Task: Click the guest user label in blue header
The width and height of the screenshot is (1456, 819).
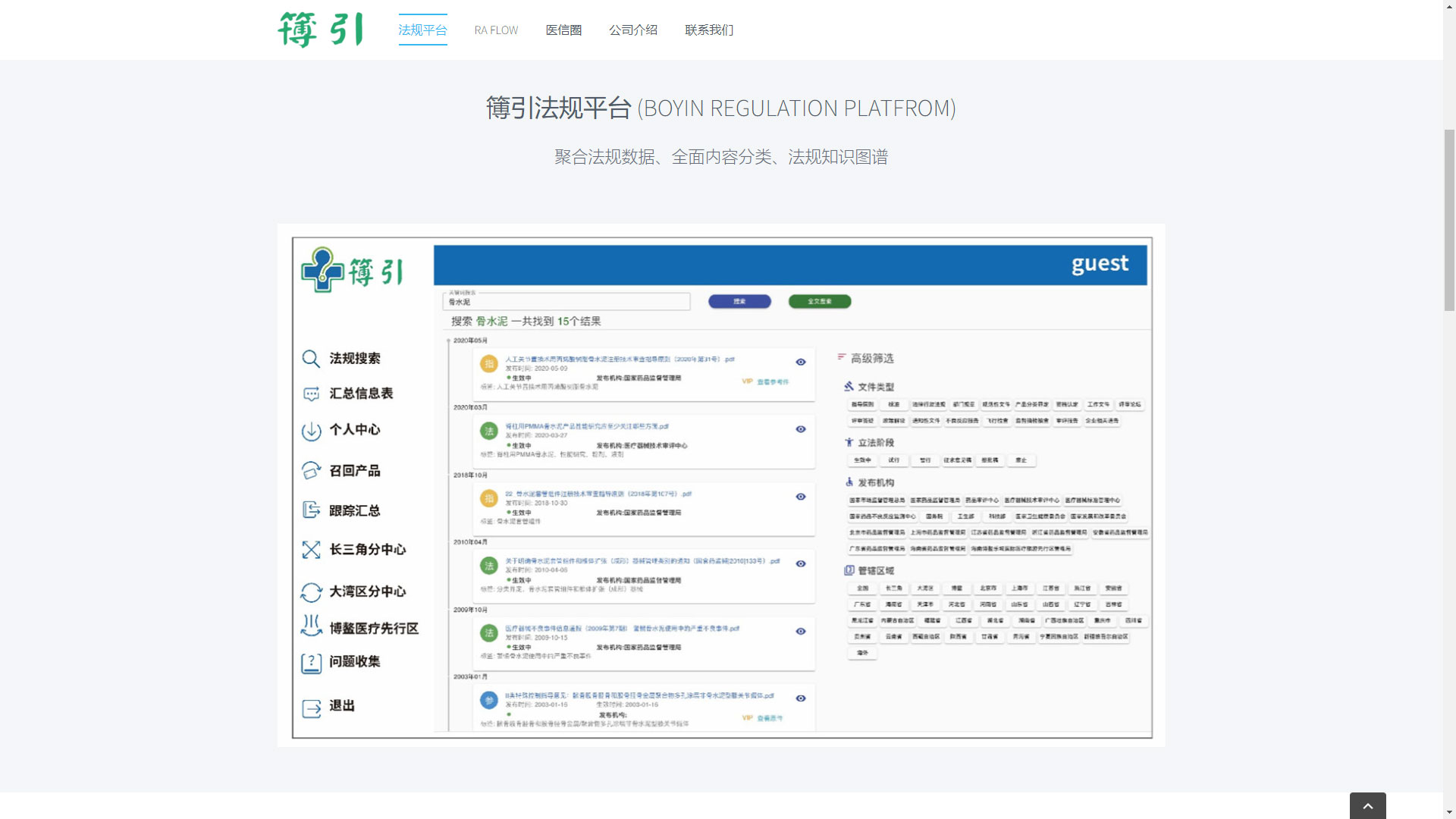Action: coord(1100,264)
